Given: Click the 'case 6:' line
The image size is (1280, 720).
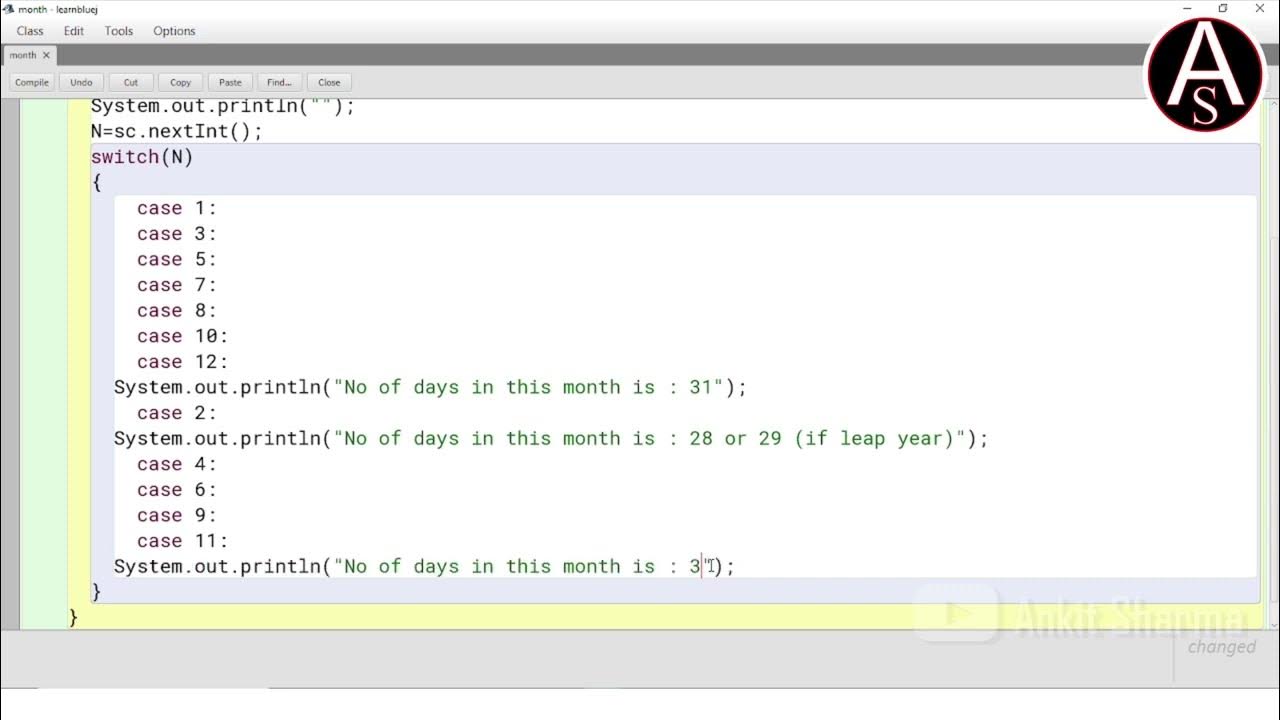Looking at the screenshot, I should 177,490.
